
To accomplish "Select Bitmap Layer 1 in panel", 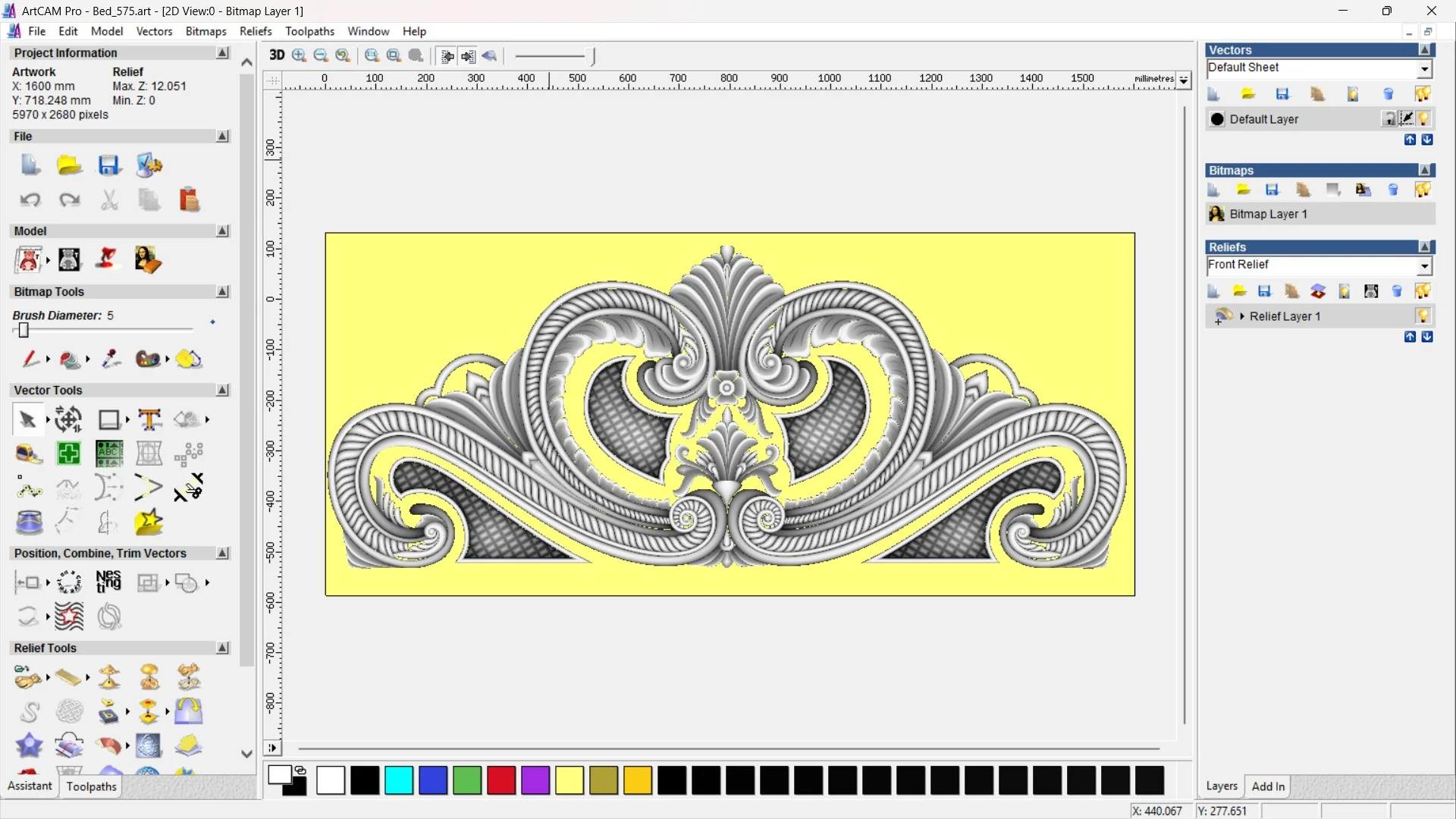I will (x=1268, y=214).
